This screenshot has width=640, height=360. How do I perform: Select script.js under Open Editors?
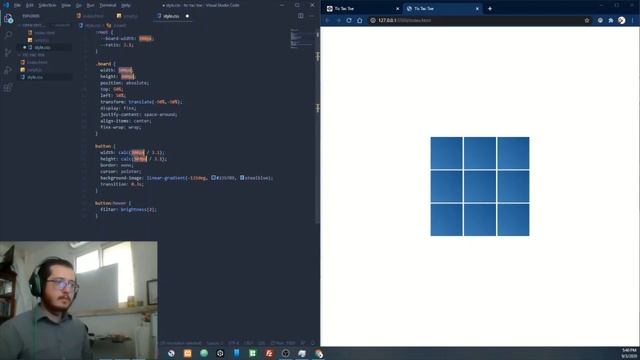tap(41, 40)
